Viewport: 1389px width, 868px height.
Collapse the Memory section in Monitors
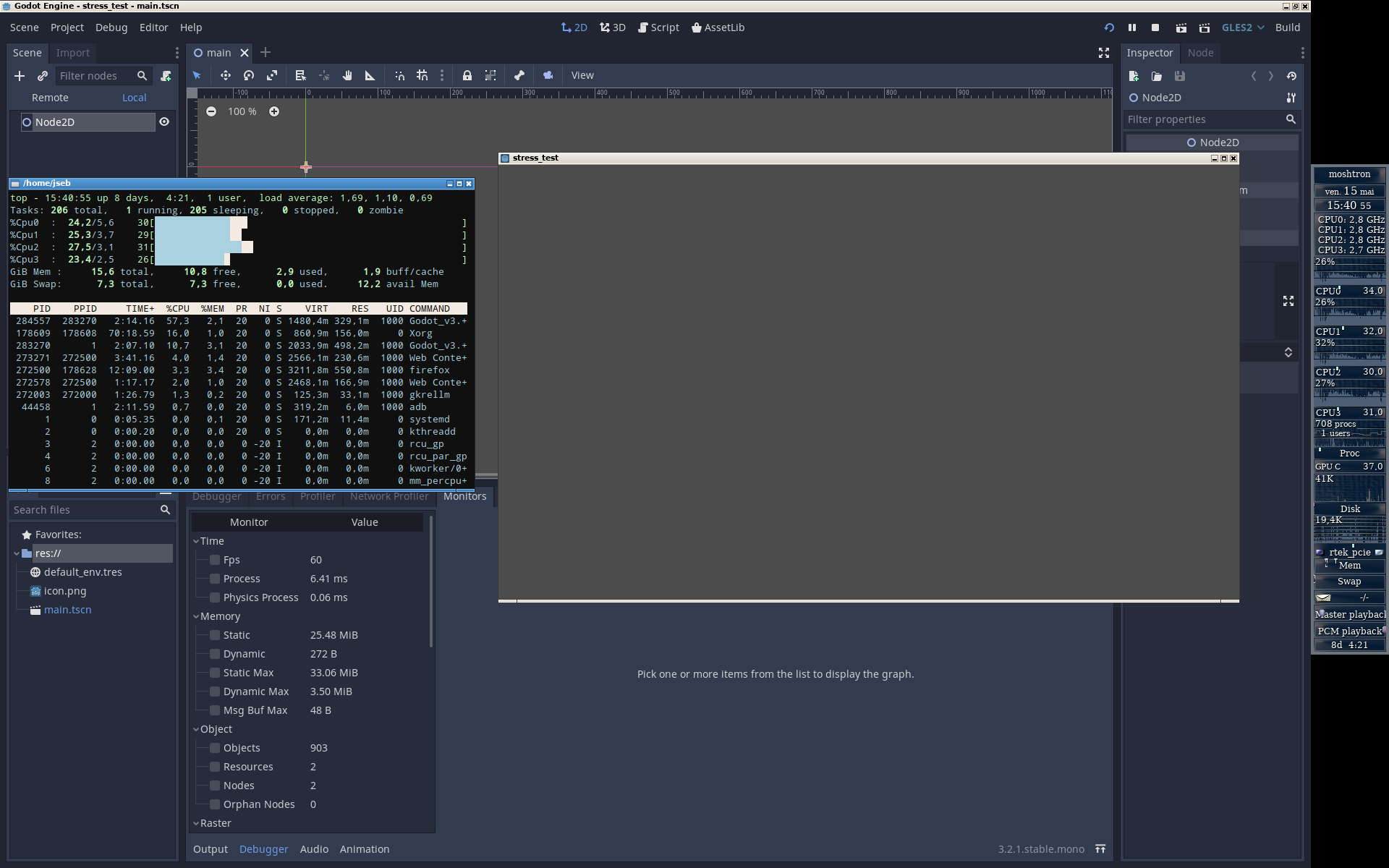click(x=195, y=616)
